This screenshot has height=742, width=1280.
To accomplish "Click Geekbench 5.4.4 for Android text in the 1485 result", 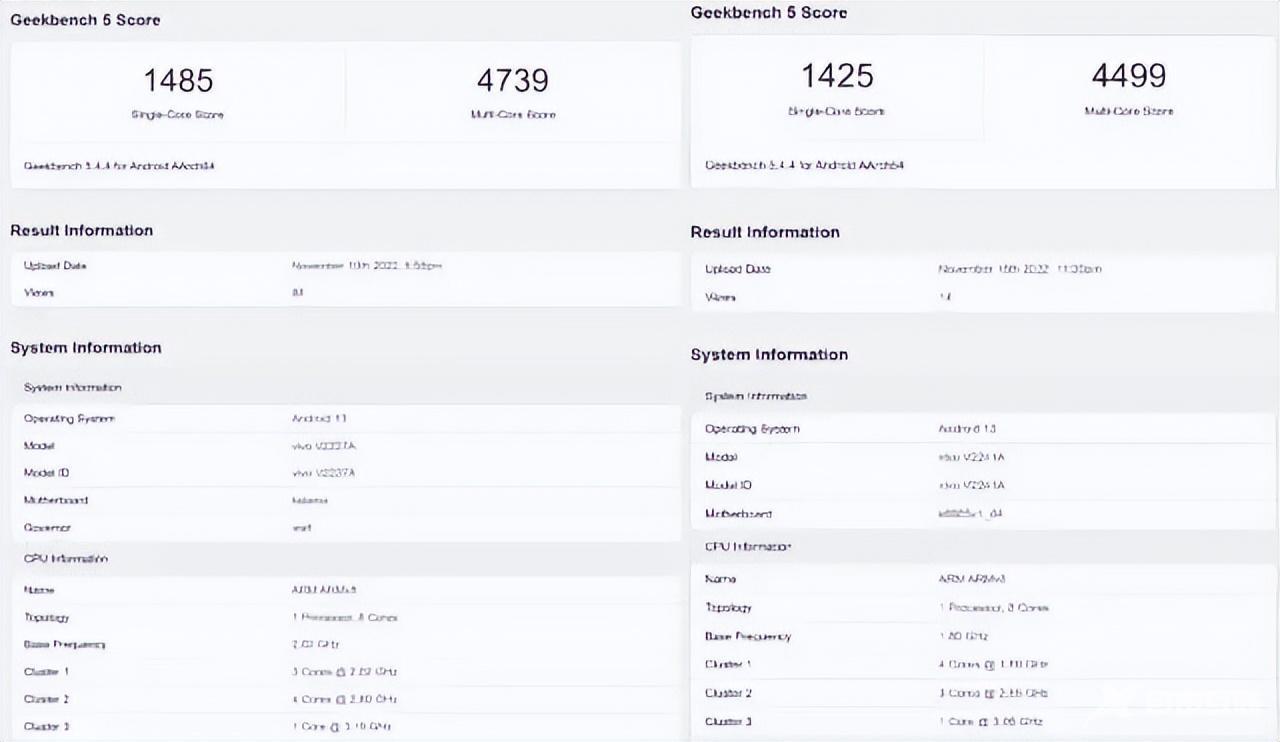I will [119, 166].
